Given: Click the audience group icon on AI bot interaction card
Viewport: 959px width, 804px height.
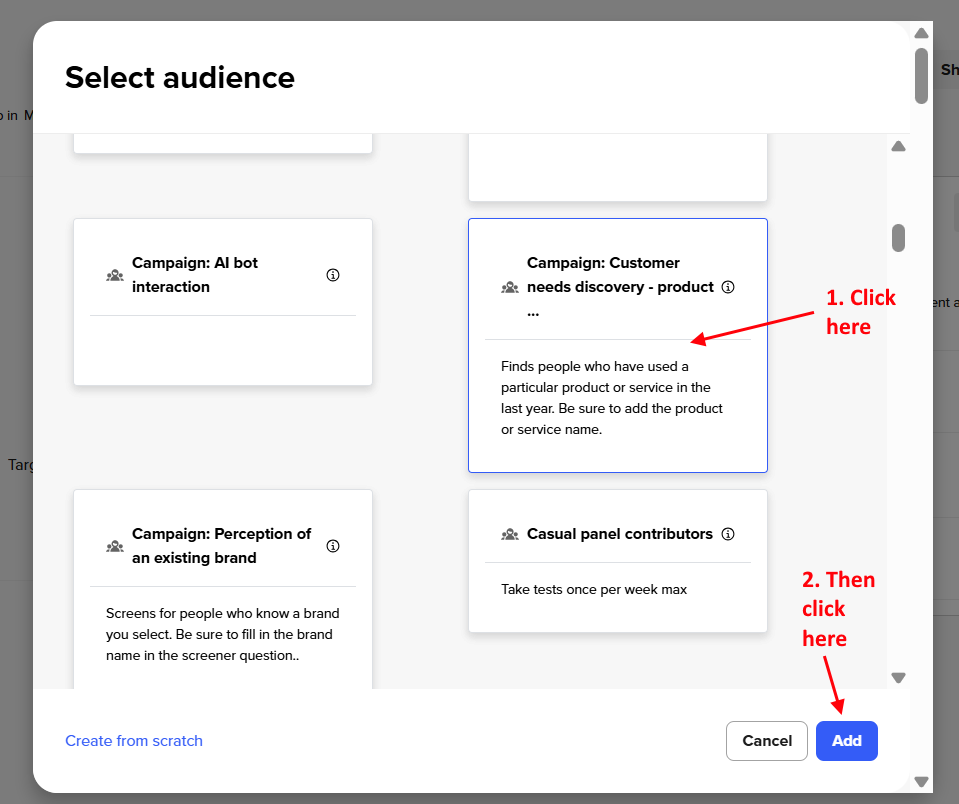Looking at the screenshot, I should 114,274.
